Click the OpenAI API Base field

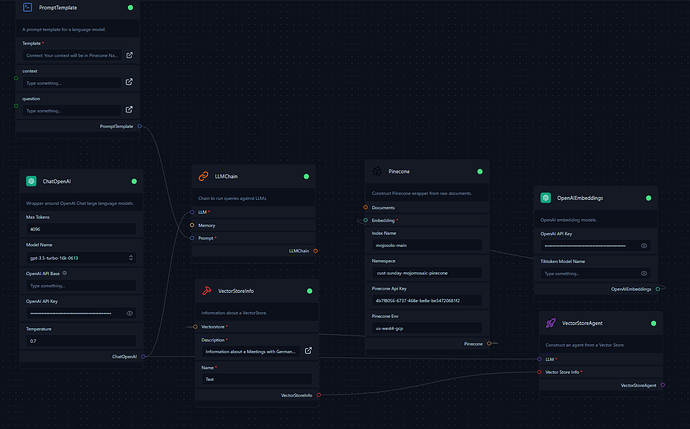point(81,286)
